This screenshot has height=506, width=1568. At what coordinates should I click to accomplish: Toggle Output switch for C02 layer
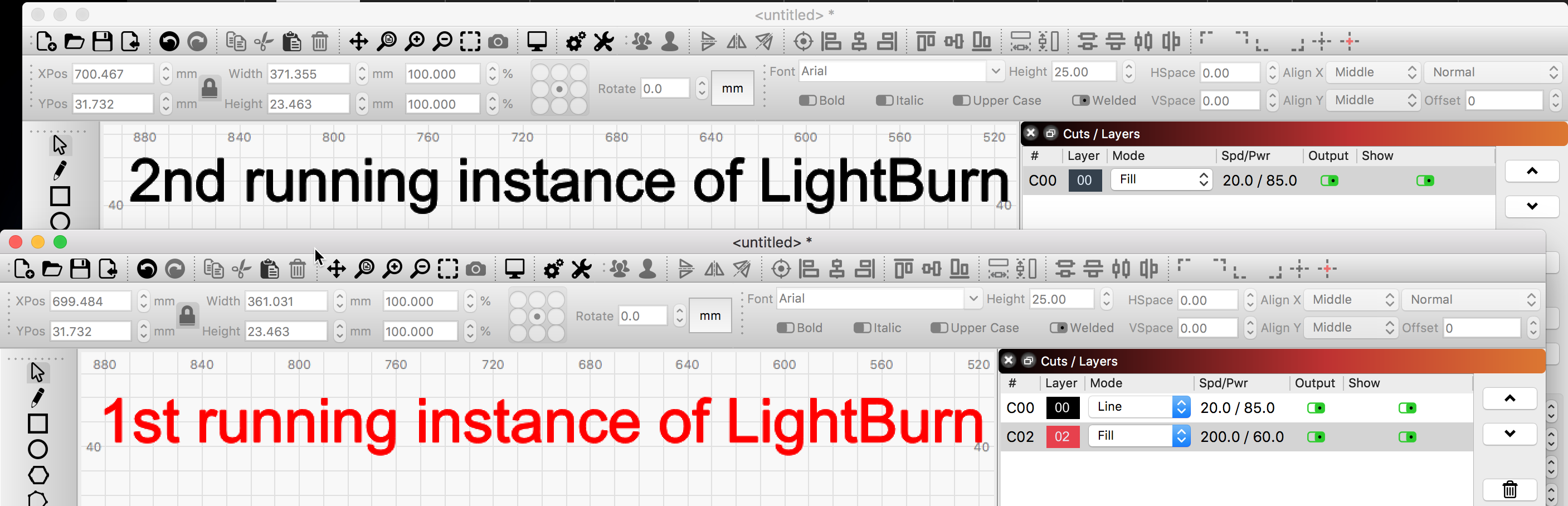click(x=1316, y=436)
